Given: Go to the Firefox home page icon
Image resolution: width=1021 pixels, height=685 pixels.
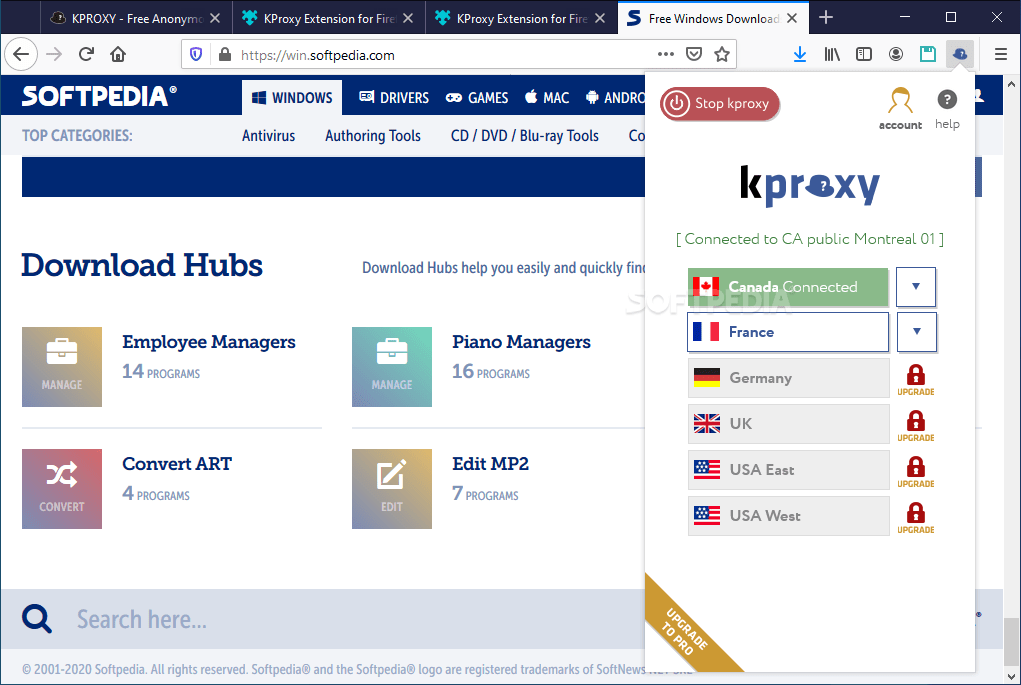Looking at the screenshot, I should pyautogui.click(x=118, y=54).
